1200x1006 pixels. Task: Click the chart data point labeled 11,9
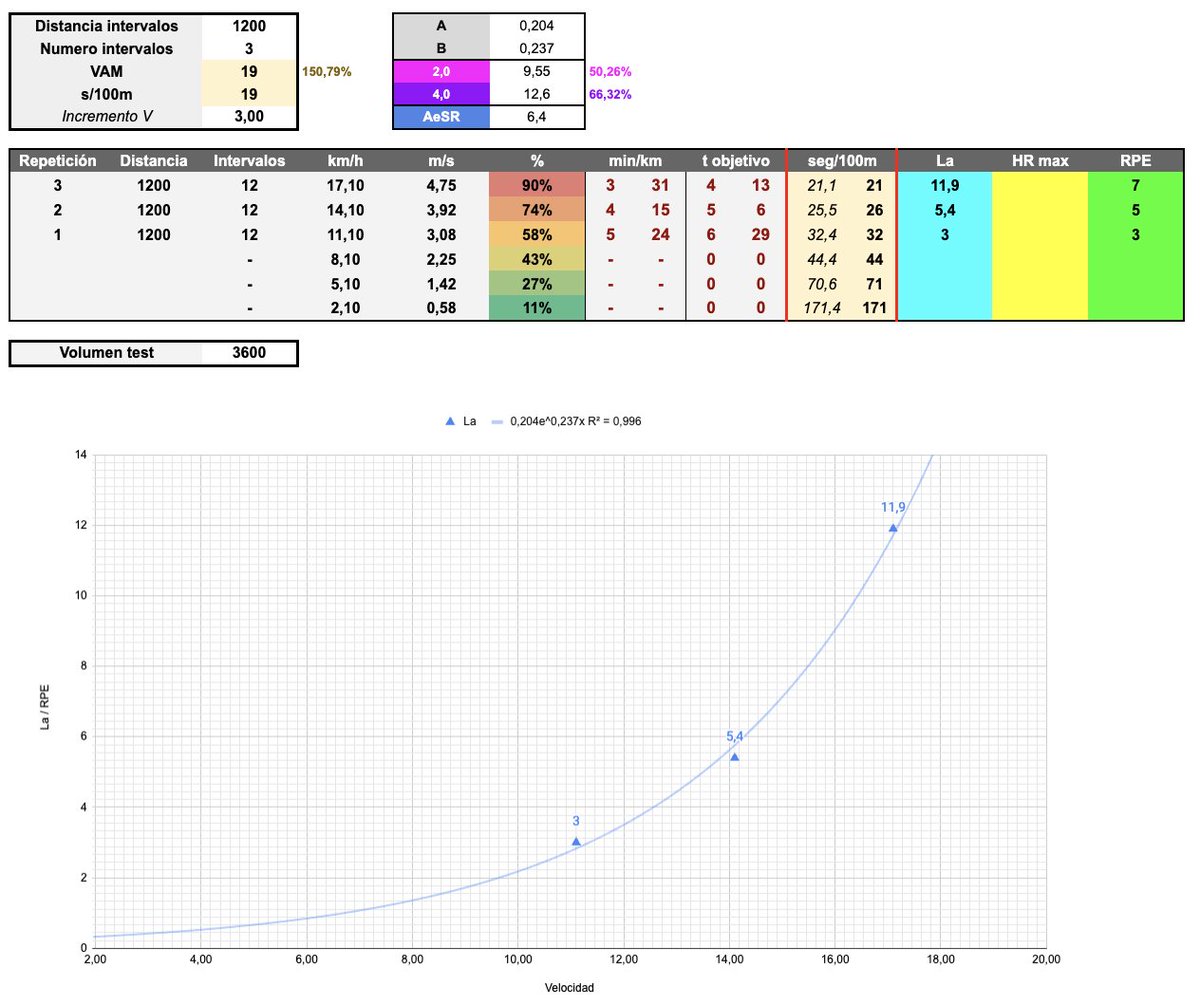click(893, 528)
